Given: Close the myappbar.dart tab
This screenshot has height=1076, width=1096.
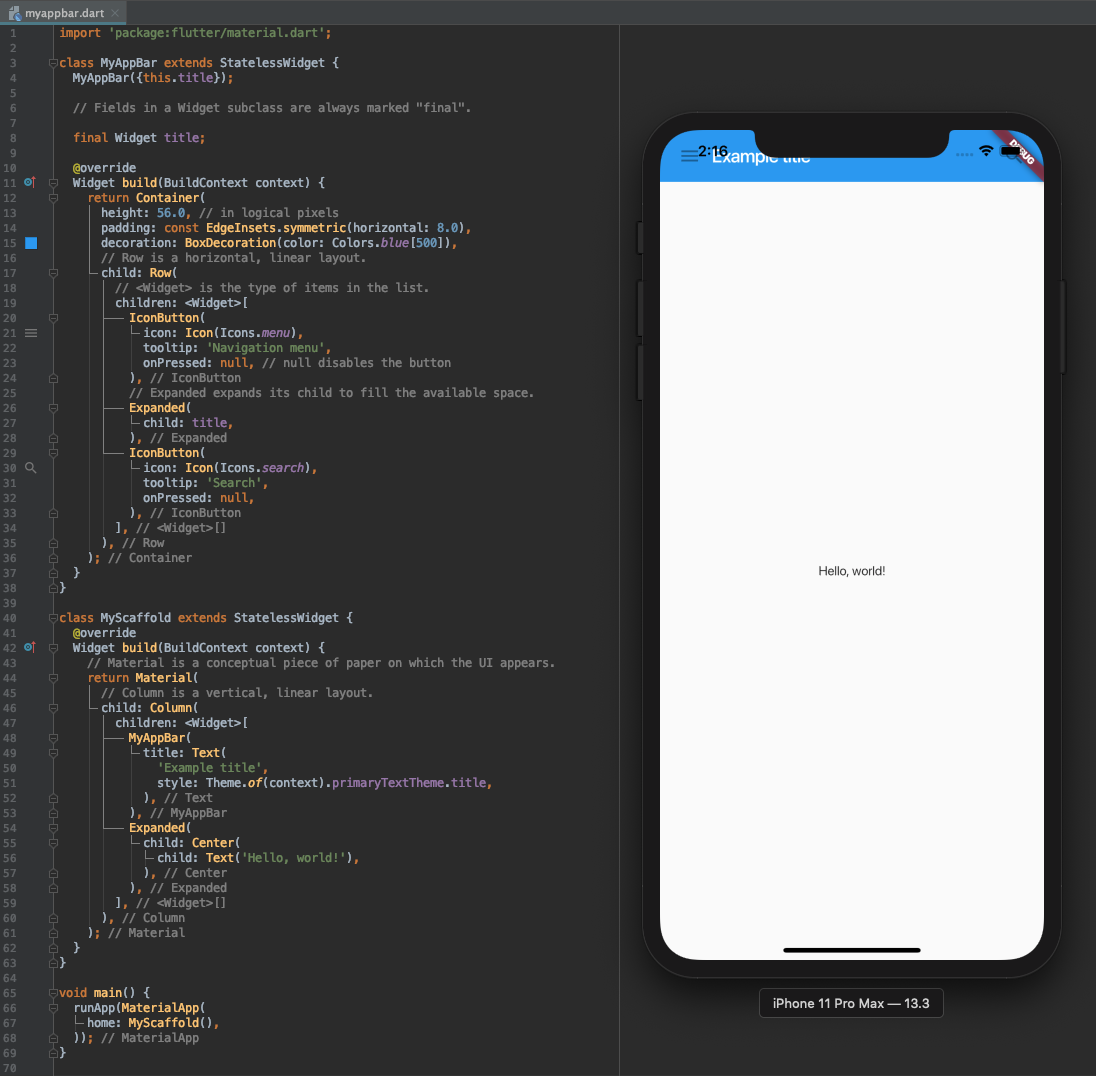Looking at the screenshot, I should (x=115, y=13).
